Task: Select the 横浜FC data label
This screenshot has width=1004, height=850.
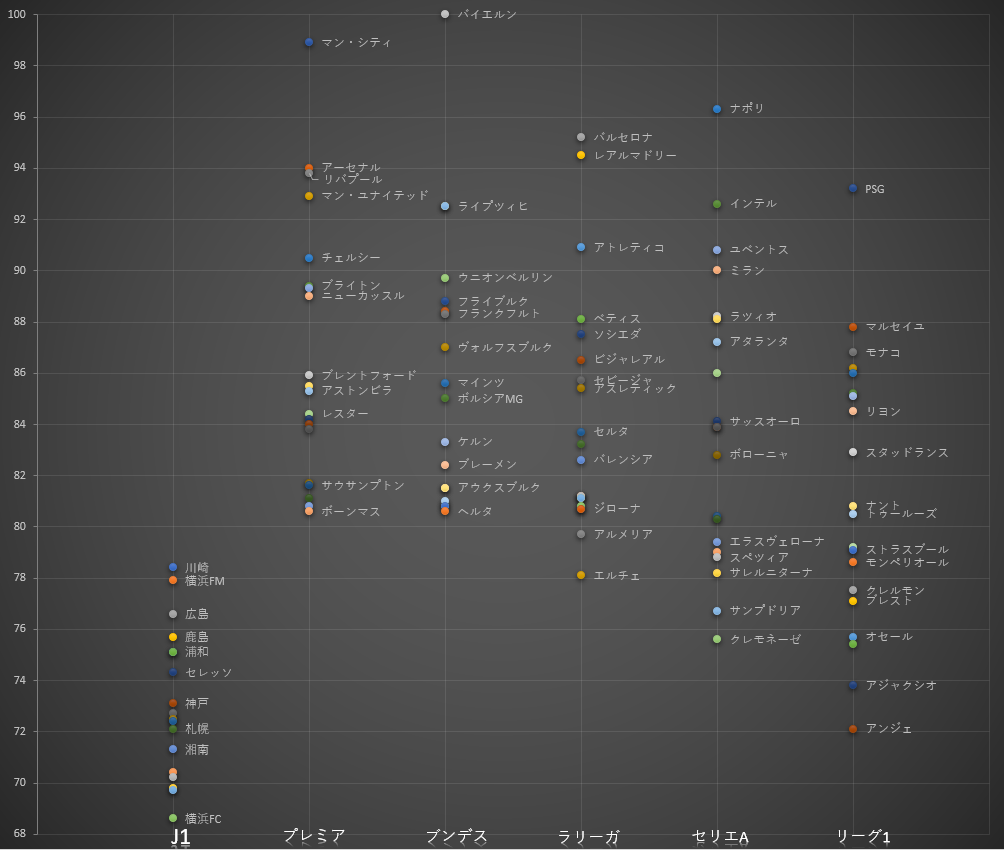Action: [203, 819]
